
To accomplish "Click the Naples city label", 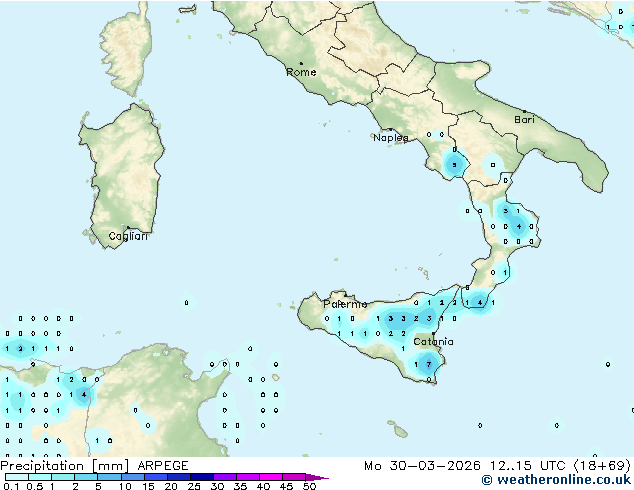I will pos(391,138).
